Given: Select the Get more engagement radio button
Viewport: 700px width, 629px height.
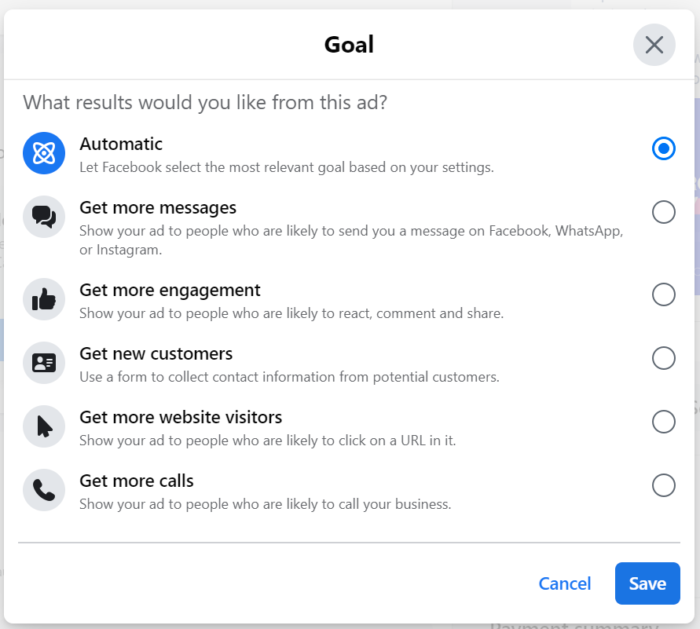Looking at the screenshot, I should point(663,294).
